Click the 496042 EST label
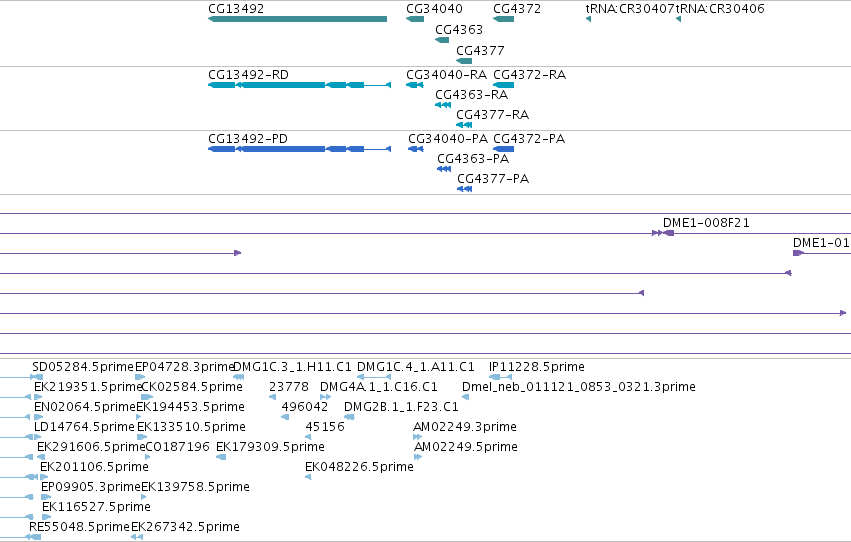 (x=304, y=407)
